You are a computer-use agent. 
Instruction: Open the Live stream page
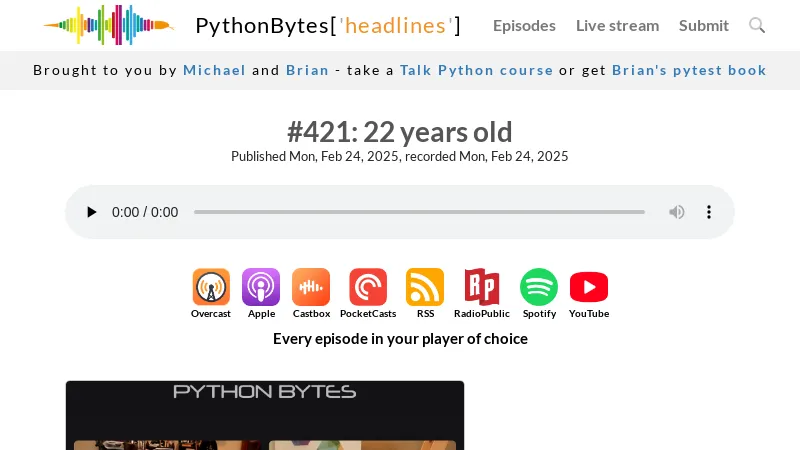pyautogui.click(x=617, y=25)
